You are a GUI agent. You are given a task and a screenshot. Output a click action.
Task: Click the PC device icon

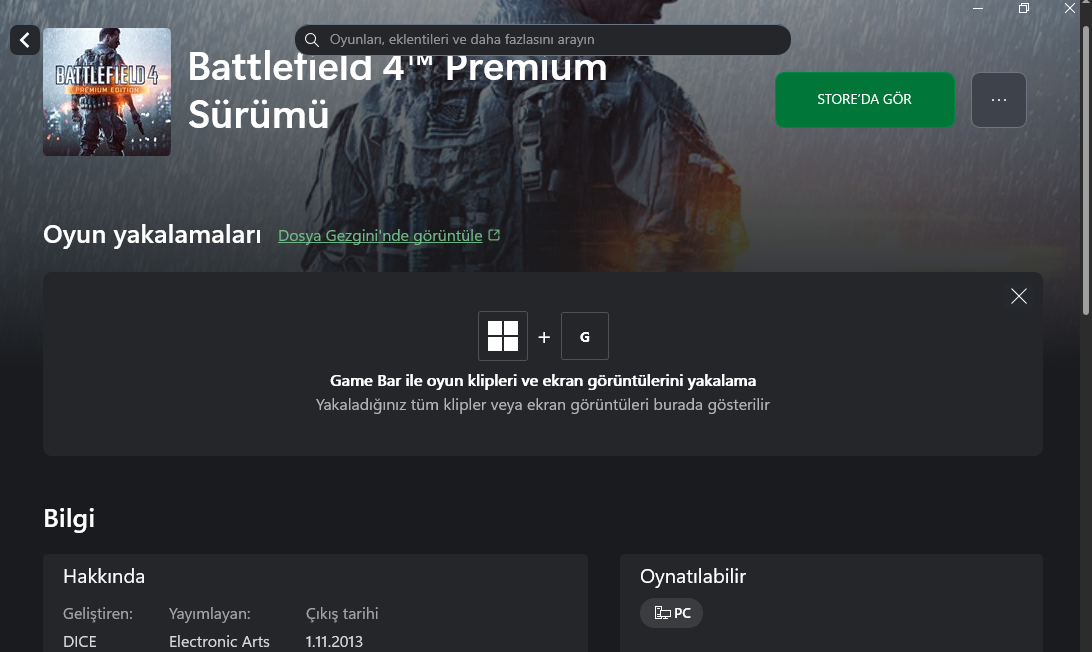662,613
